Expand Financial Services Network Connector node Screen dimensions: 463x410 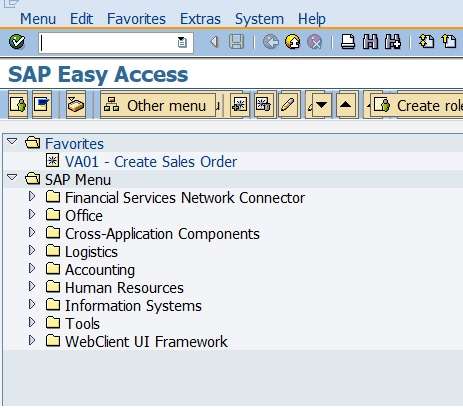[32, 196]
